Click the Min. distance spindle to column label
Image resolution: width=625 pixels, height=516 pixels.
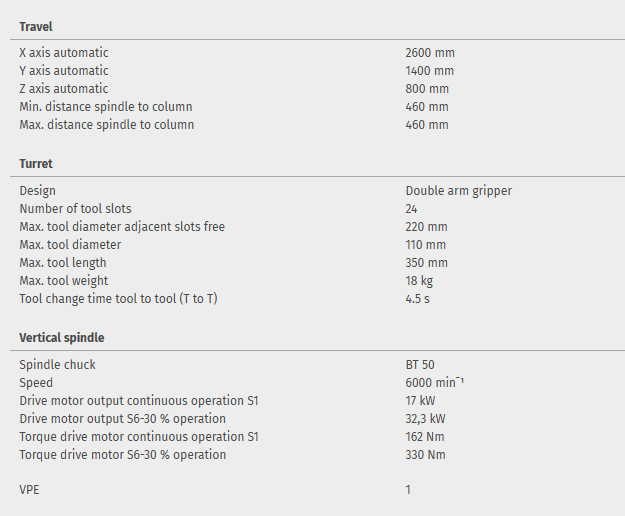click(106, 107)
